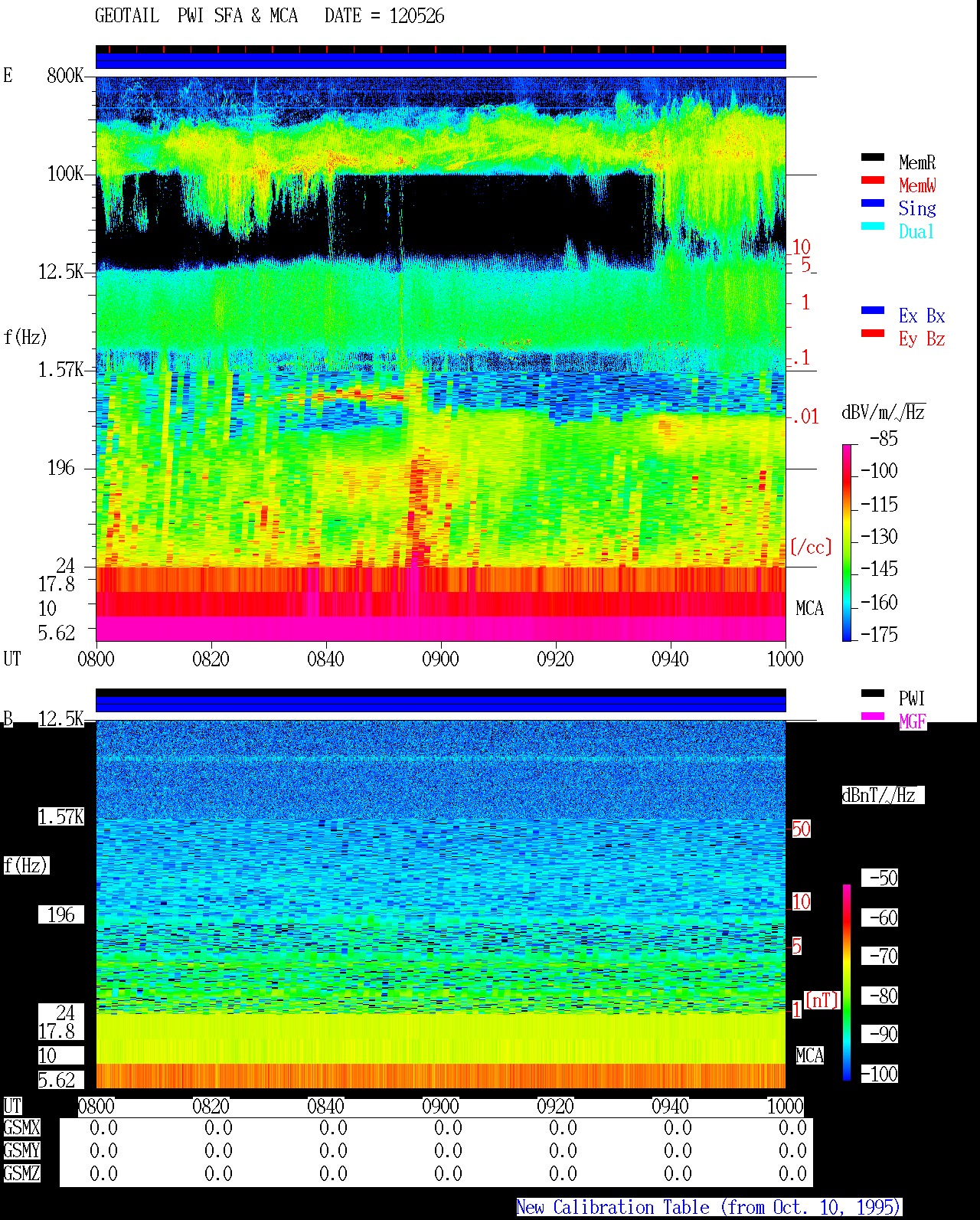
Task: Click the 'Ex Bx' legend label
Action: pos(922,316)
